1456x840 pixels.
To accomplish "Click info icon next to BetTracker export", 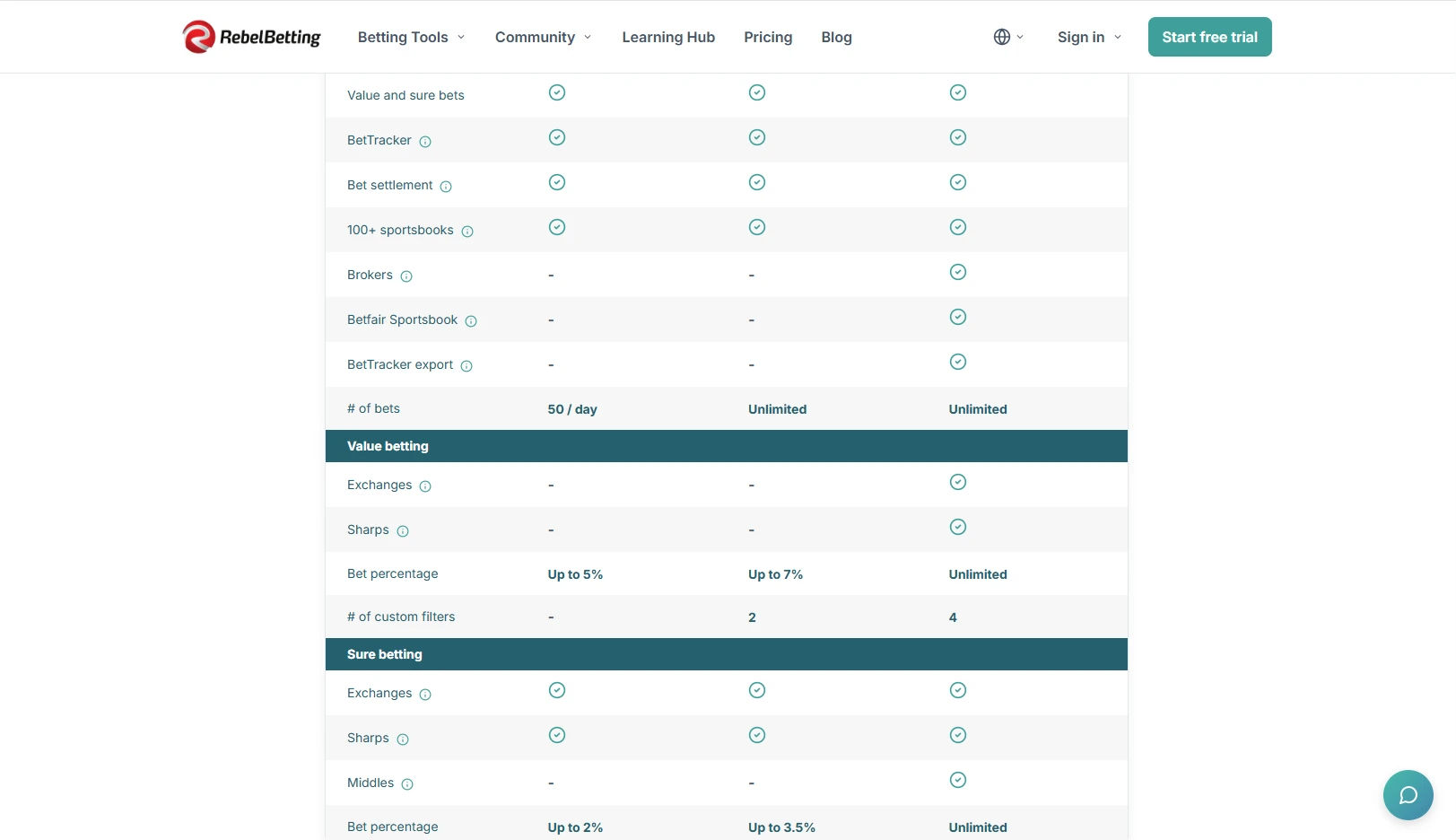I will (466, 366).
